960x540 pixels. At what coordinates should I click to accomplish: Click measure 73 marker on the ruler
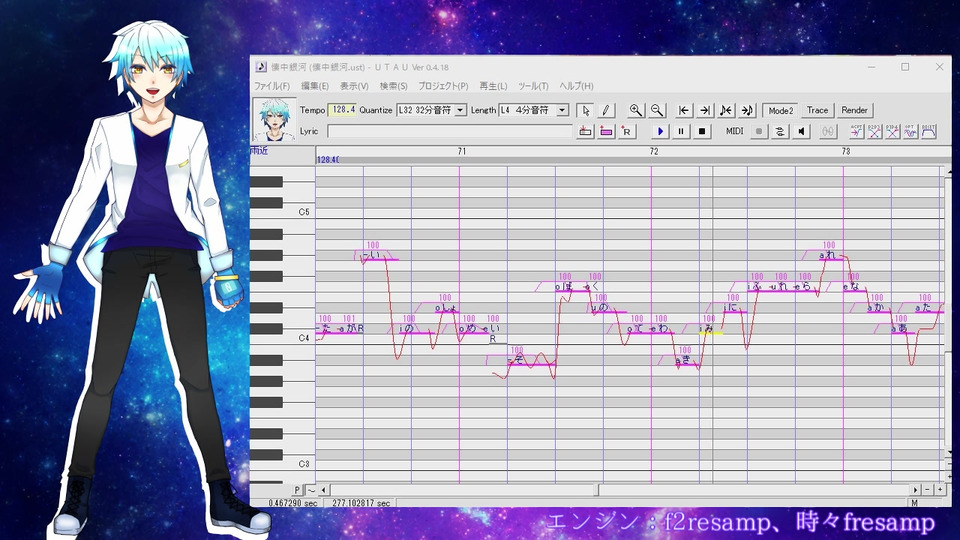tap(846, 151)
